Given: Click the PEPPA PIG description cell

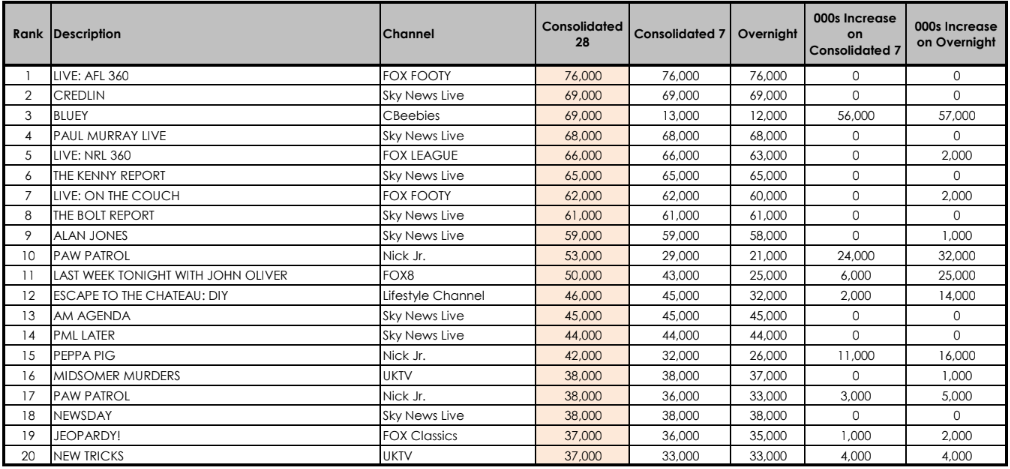Looking at the screenshot, I should 216,356.
